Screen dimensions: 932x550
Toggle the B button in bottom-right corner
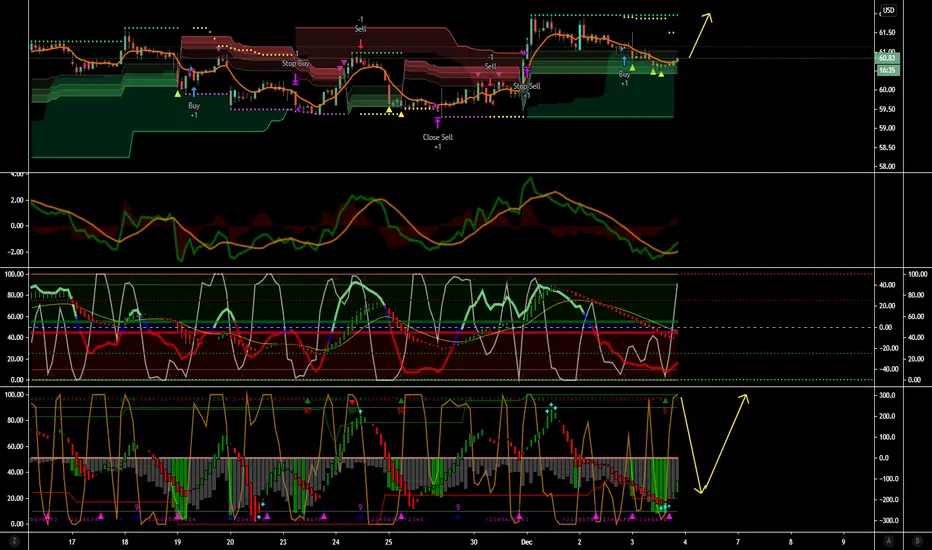[917, 541]
